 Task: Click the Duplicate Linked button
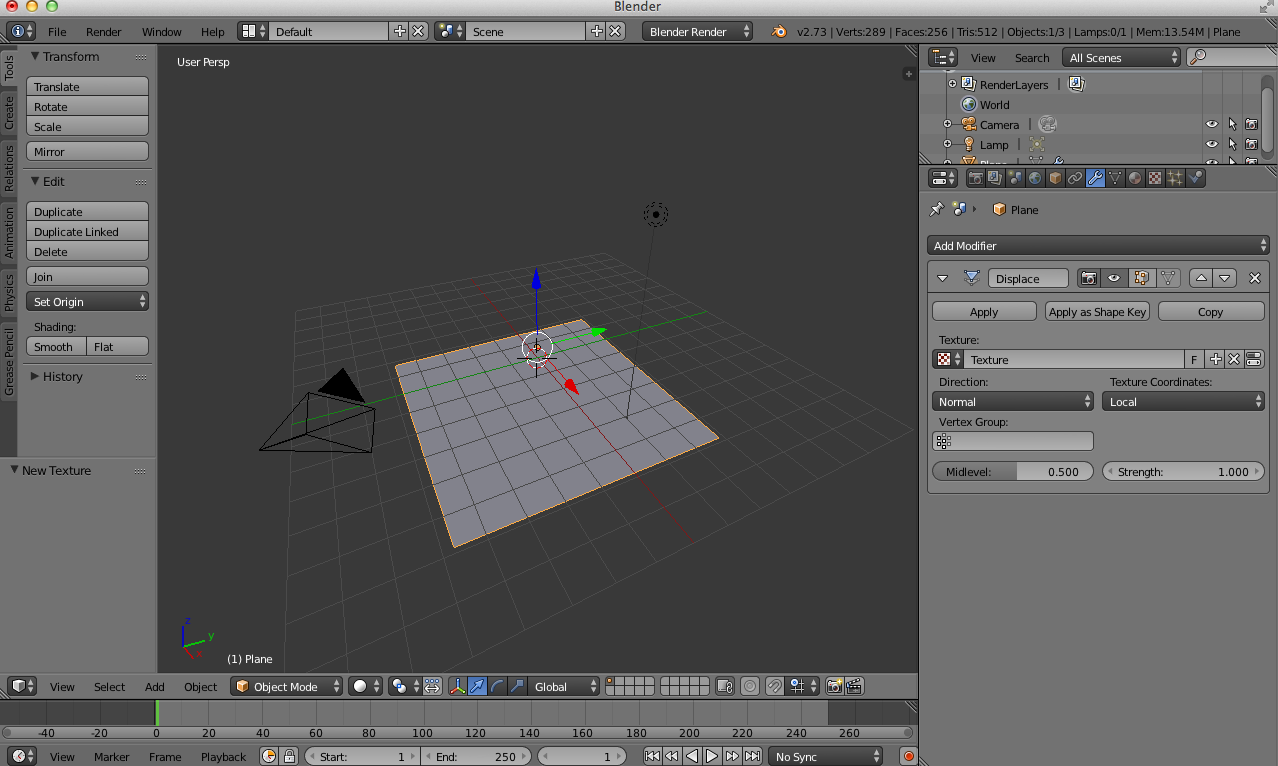point(87,232)
